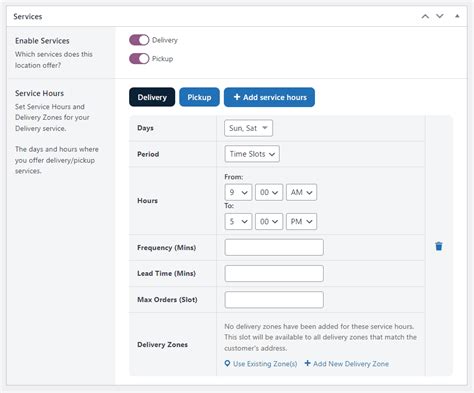
Task: Click the Services panel title
Action: 28,17
